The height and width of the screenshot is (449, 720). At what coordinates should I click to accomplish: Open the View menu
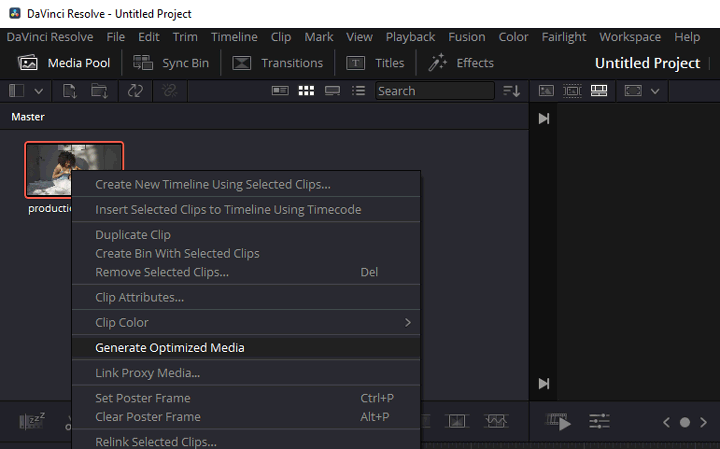pos(359,37)
